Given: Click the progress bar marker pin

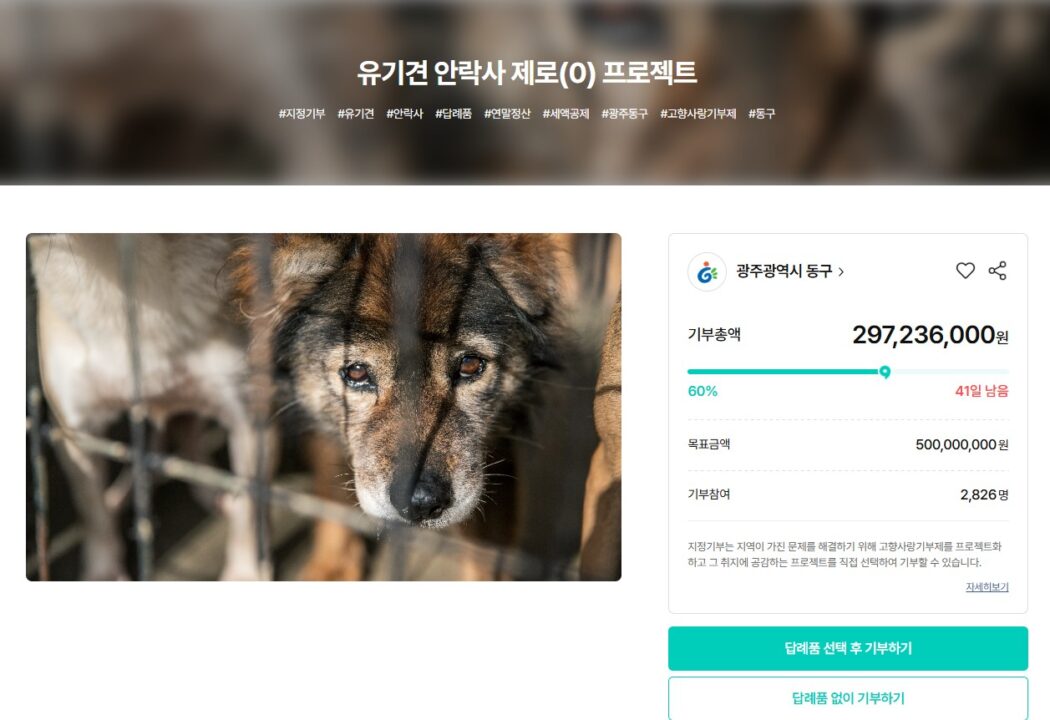Looking at the screenshot, I should [x=885, y=372].
